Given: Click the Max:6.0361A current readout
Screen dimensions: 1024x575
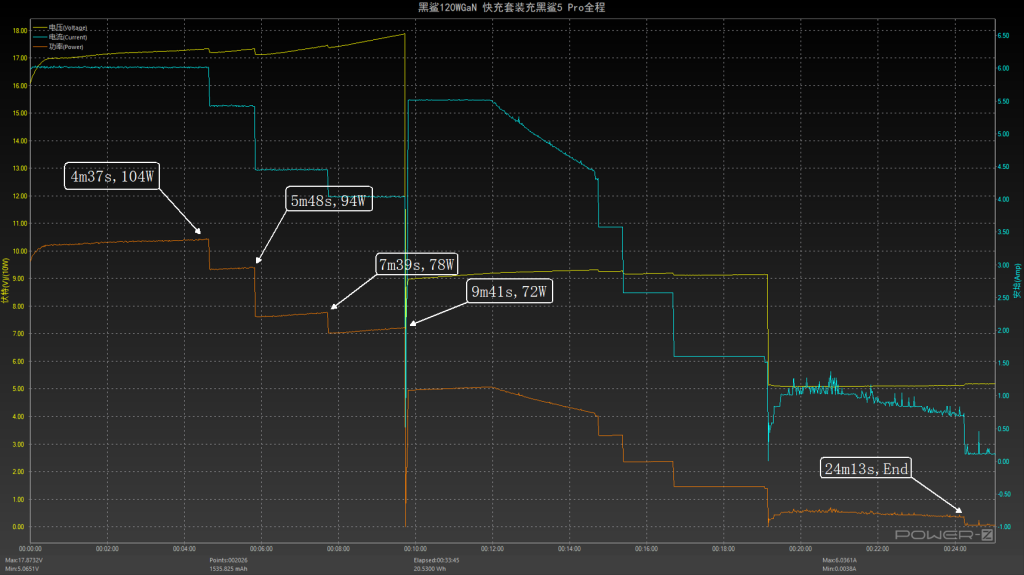Looking at the screenshot, I should click(840, 560).
